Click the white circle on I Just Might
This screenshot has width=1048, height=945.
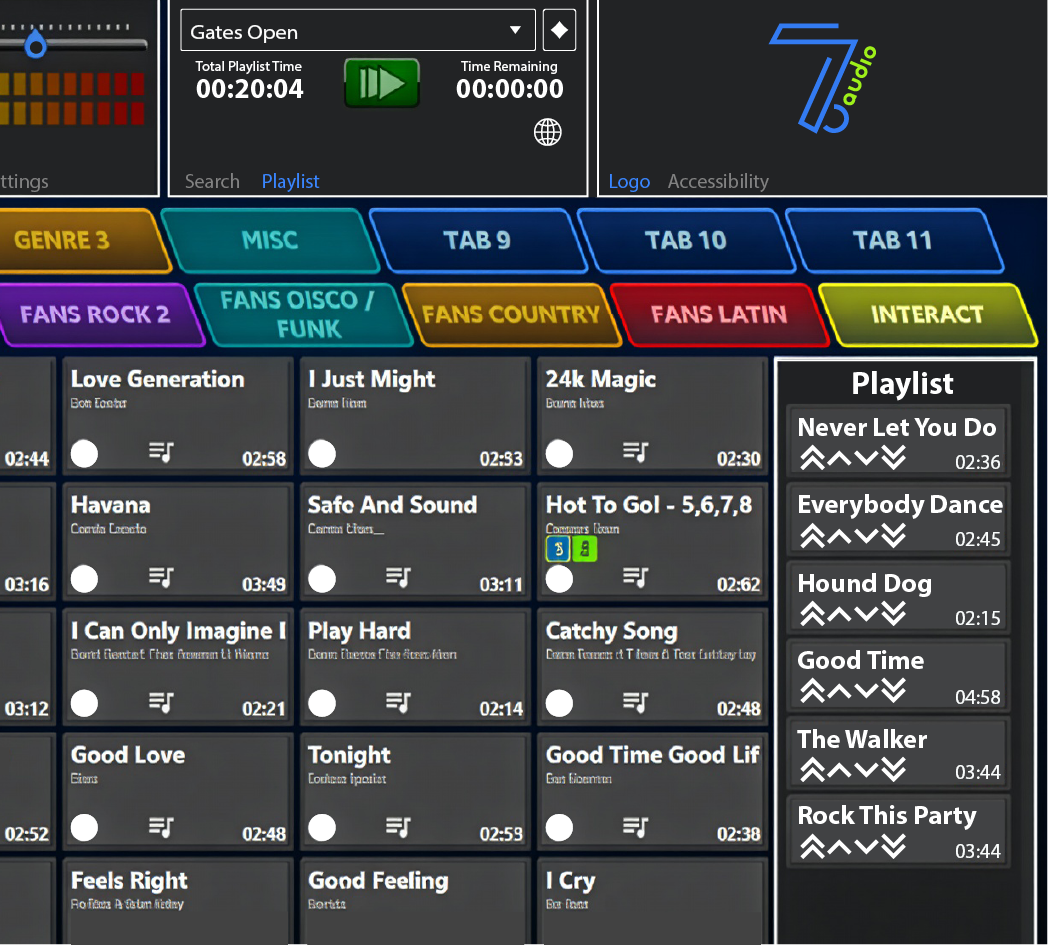[x=321, y=454]
